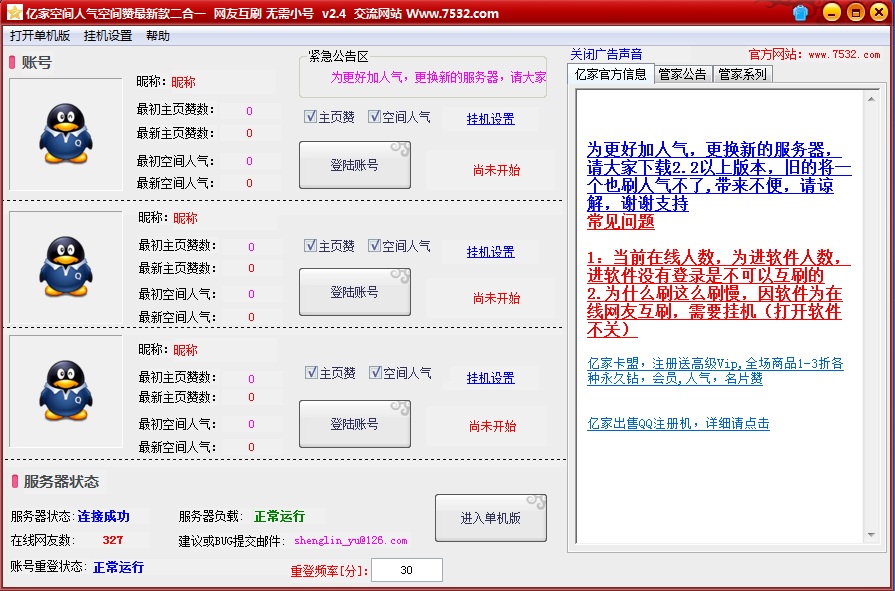
Task: Click the 服务器状态 section heading
Action: [61, 481]
